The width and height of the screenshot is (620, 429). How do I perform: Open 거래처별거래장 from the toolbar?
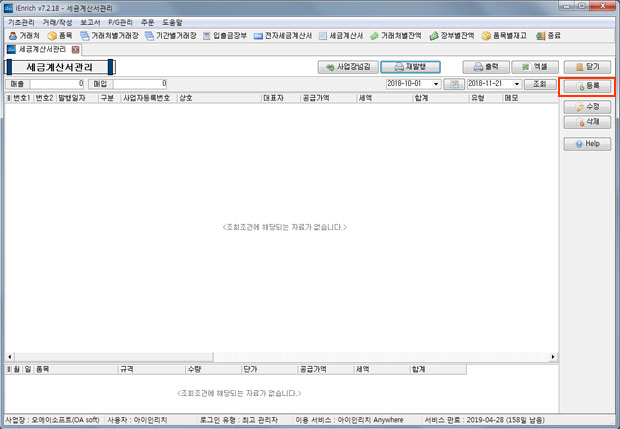tap(109, 35)
